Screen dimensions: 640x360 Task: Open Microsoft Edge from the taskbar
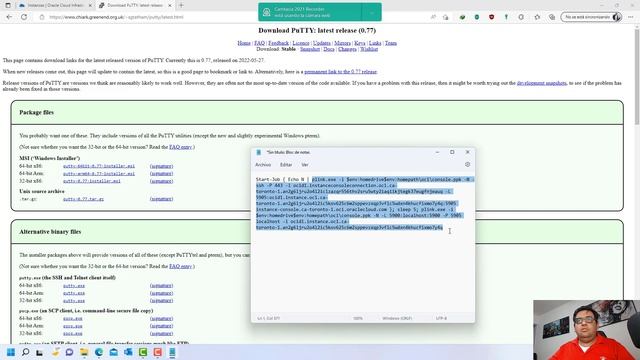coord(99,352)
